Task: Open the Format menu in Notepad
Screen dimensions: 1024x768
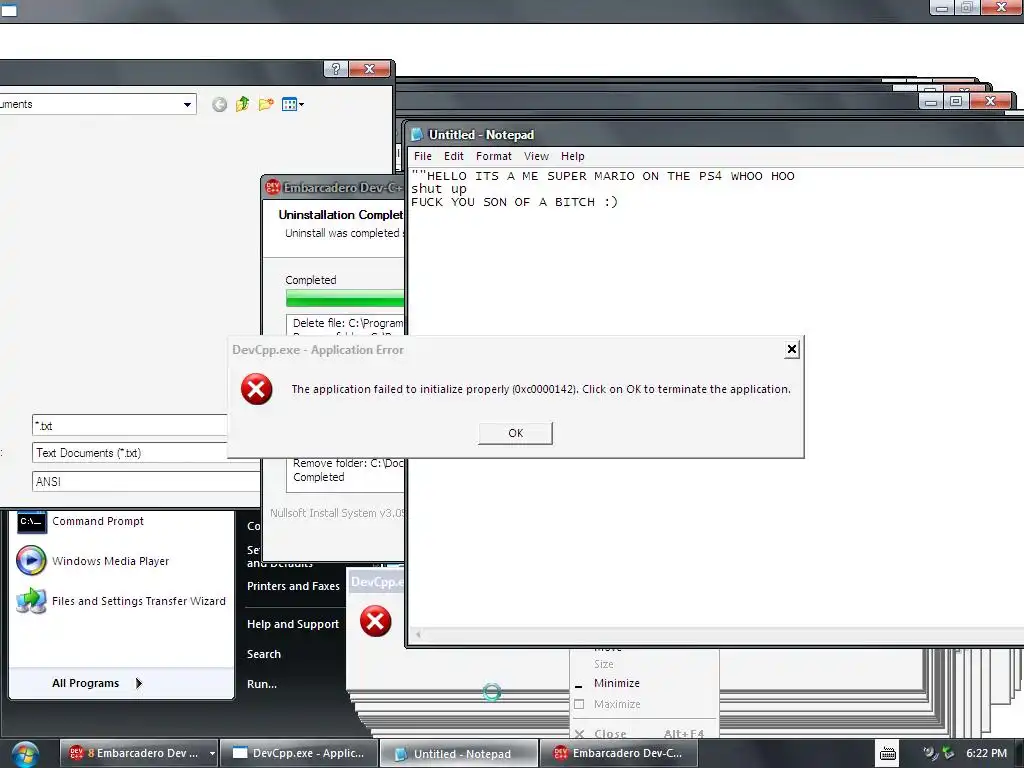Action: (493, 156)
